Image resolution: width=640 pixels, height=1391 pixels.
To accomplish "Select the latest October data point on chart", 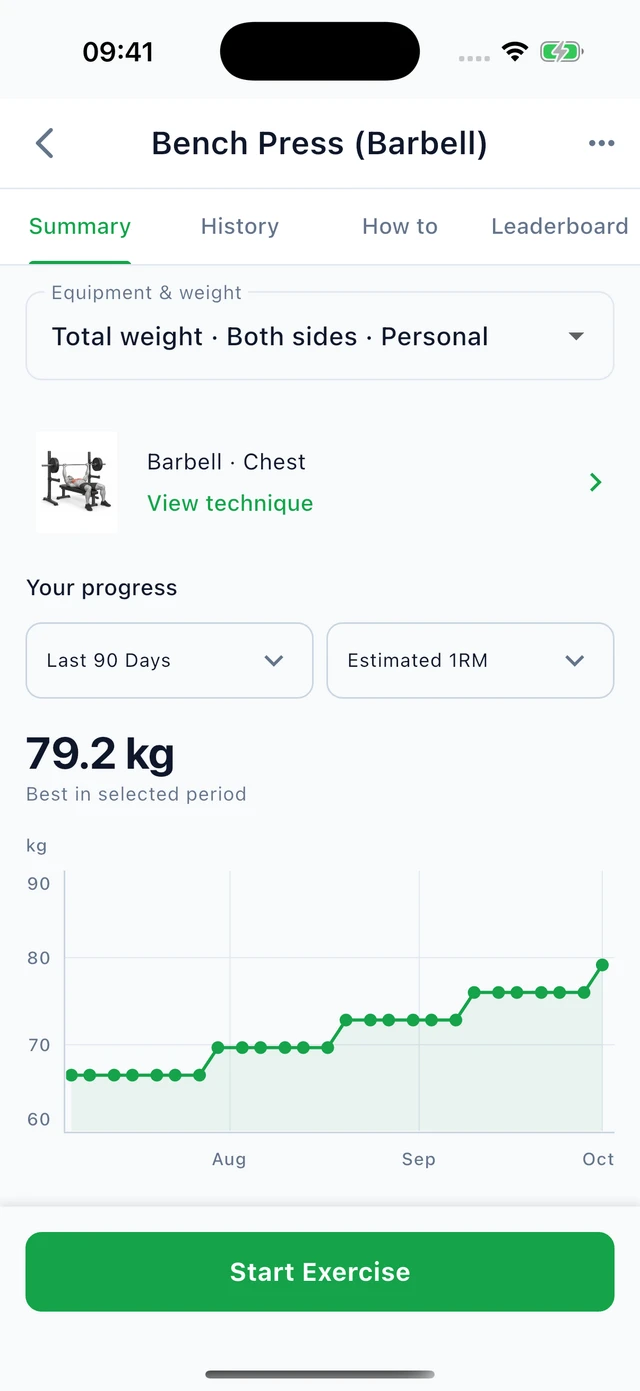I will coord(602,965).
